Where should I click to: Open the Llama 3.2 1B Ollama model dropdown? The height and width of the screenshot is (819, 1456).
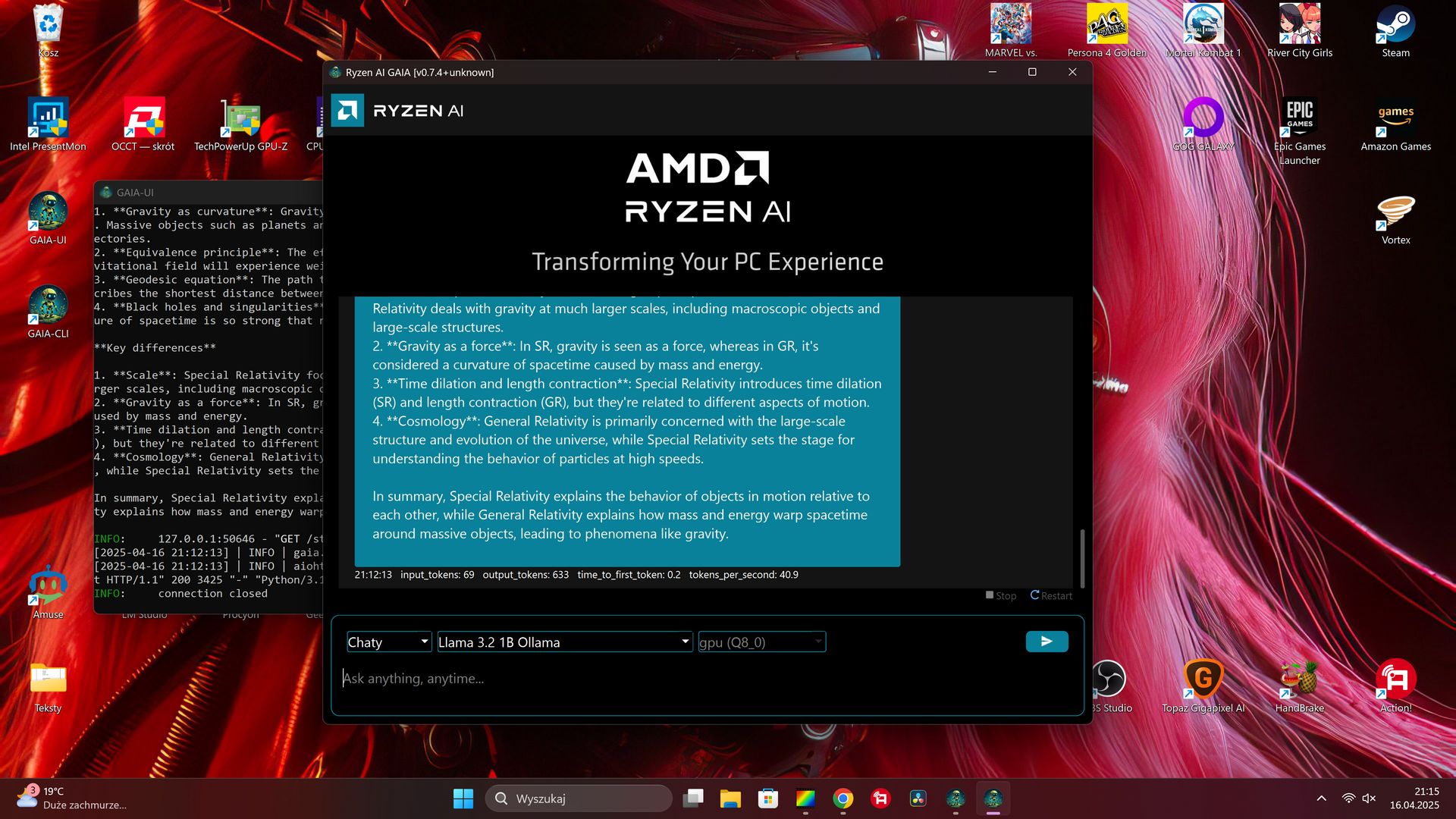point(565,642)
